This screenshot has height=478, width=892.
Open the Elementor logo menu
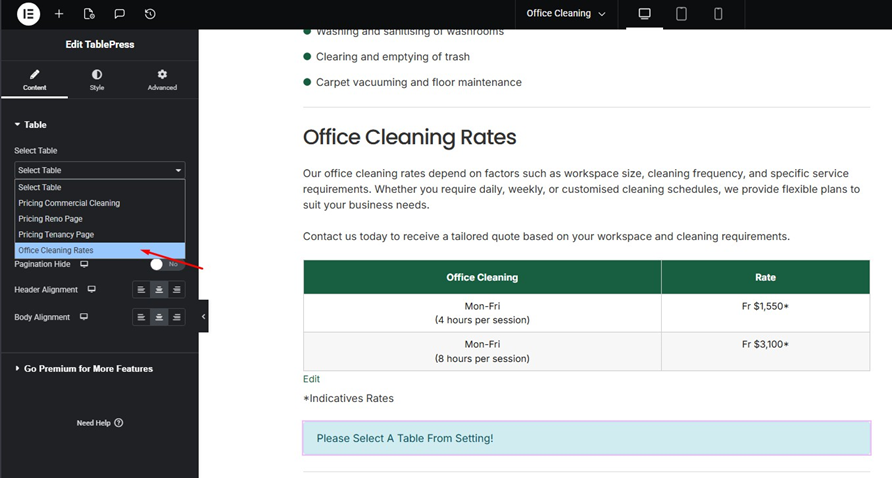[x=29, y=14]
